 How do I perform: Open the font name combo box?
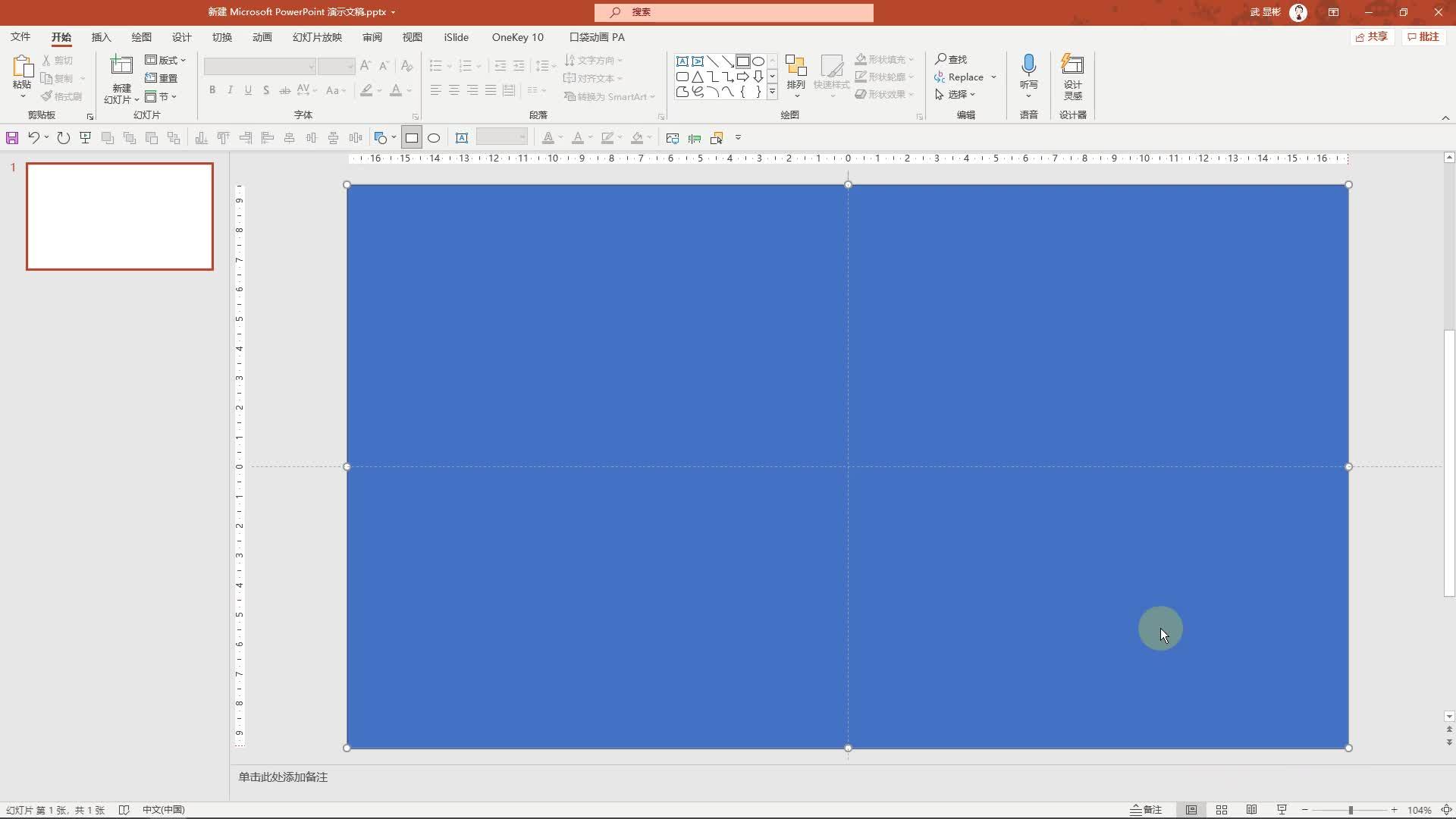[259, 66]
